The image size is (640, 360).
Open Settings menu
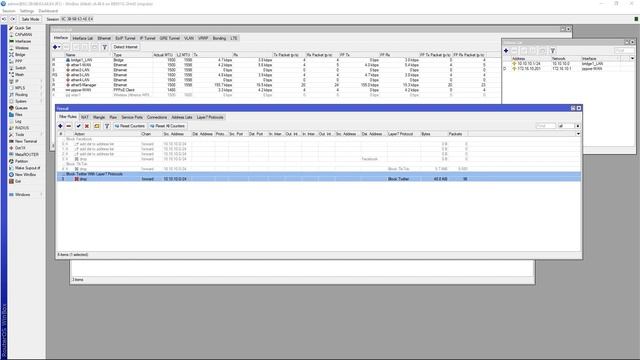(x=27, y=11)
